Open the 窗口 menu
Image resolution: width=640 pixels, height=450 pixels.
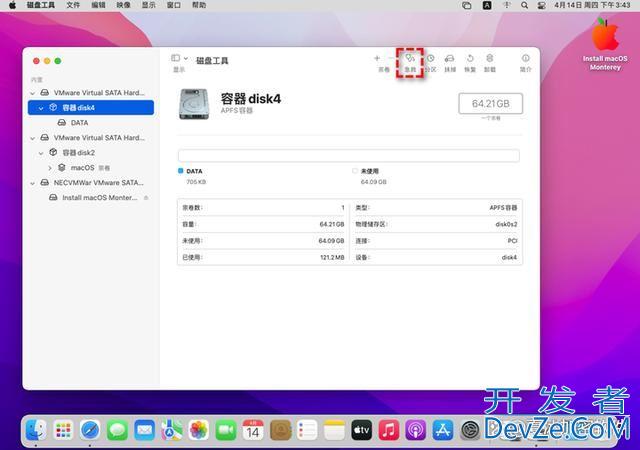174,5
